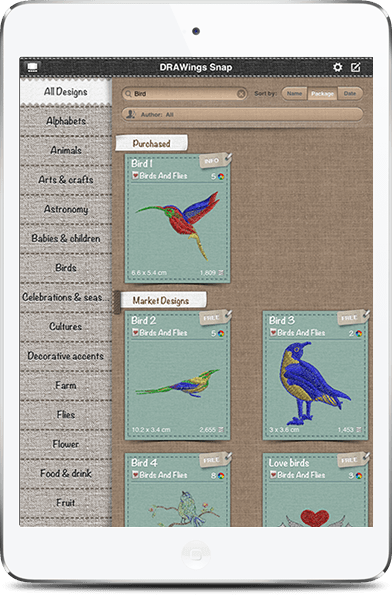Select the All Designs category
This screenshot has width=392, height=600.
[65, 92]
